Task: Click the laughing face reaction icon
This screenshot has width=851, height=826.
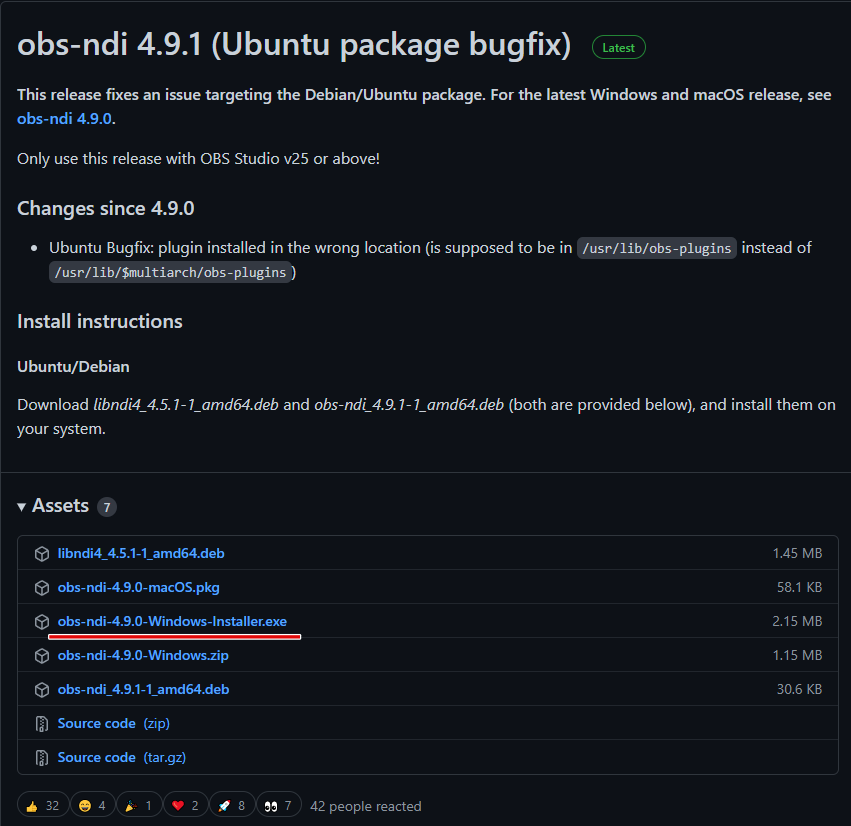Action: click(x=83, y=804)
